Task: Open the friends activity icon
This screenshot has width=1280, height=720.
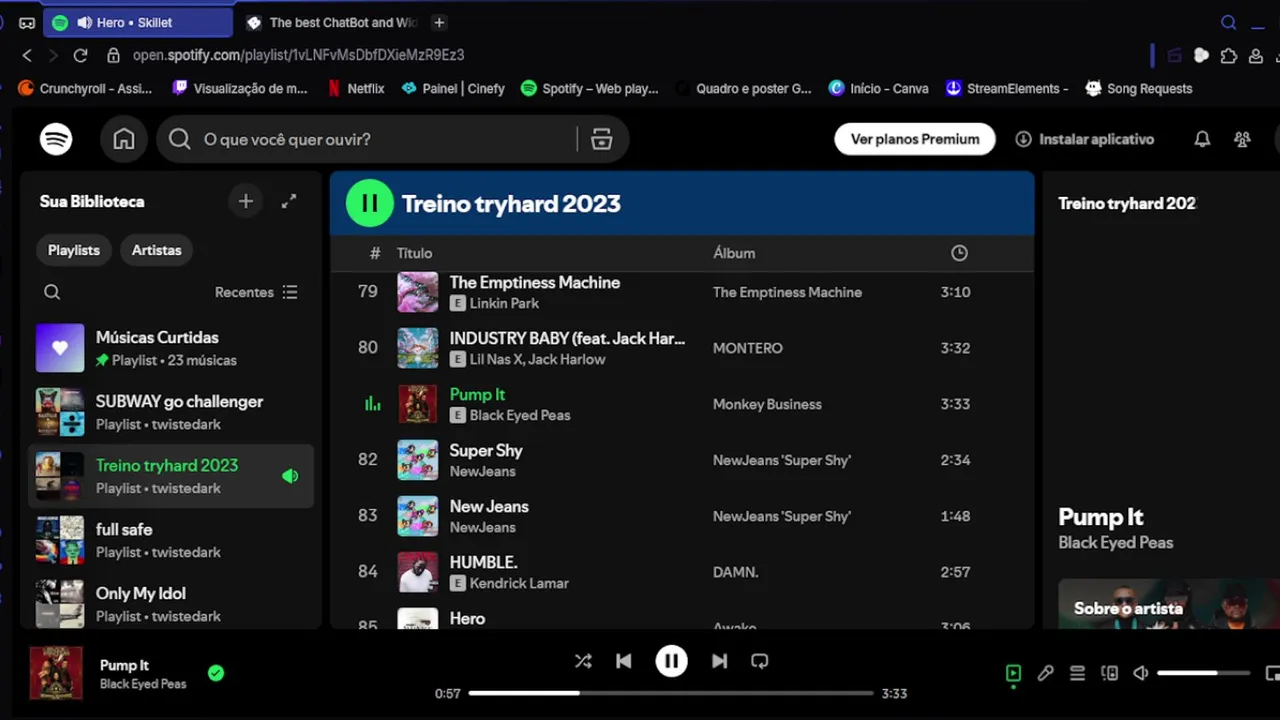Action: coord(1242,139)
